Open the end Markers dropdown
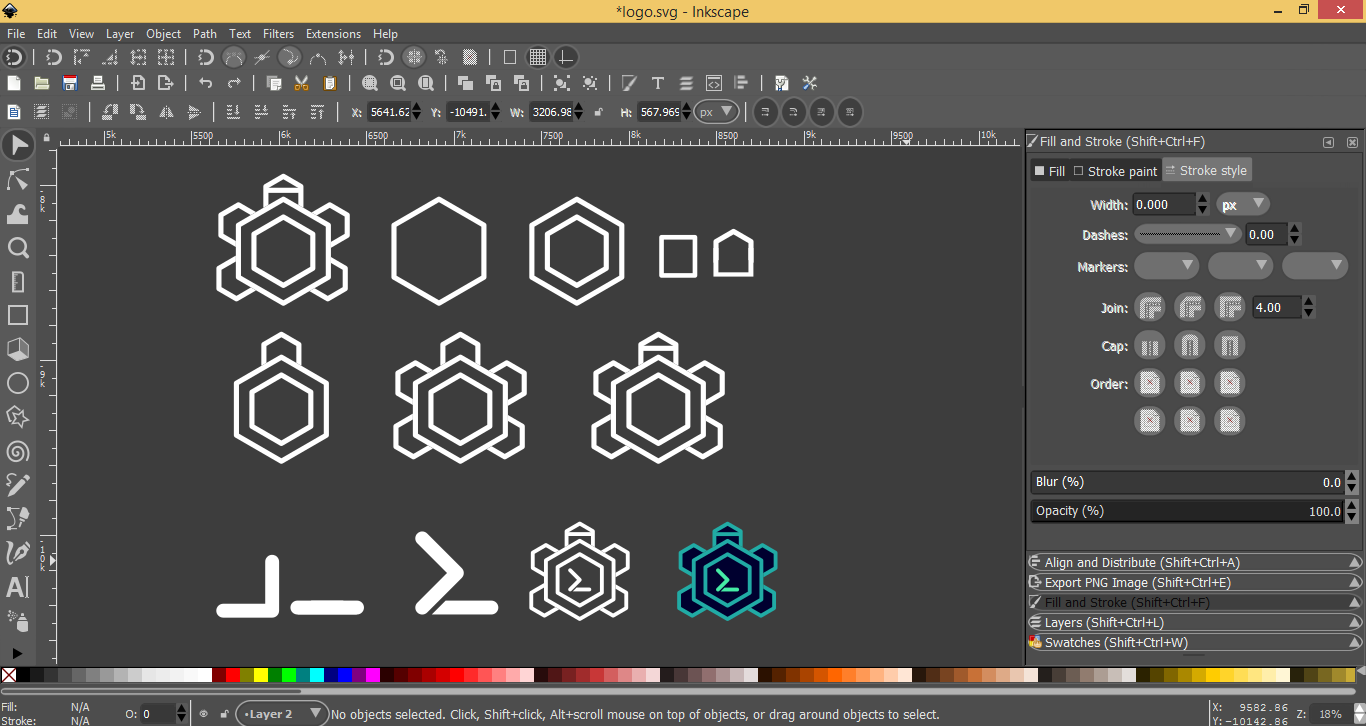Screen dimensions: 1366x726 (x=1315, y=266)
